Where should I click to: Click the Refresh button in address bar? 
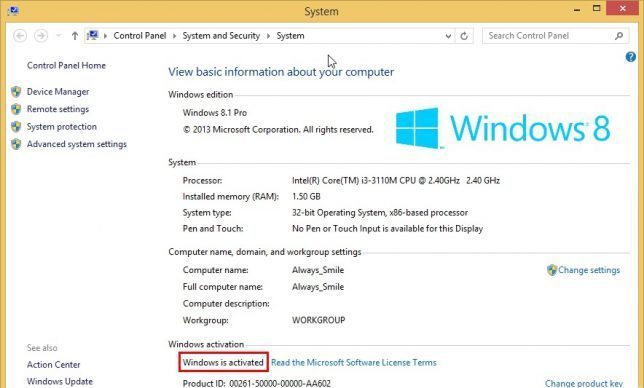pos(464,36)
